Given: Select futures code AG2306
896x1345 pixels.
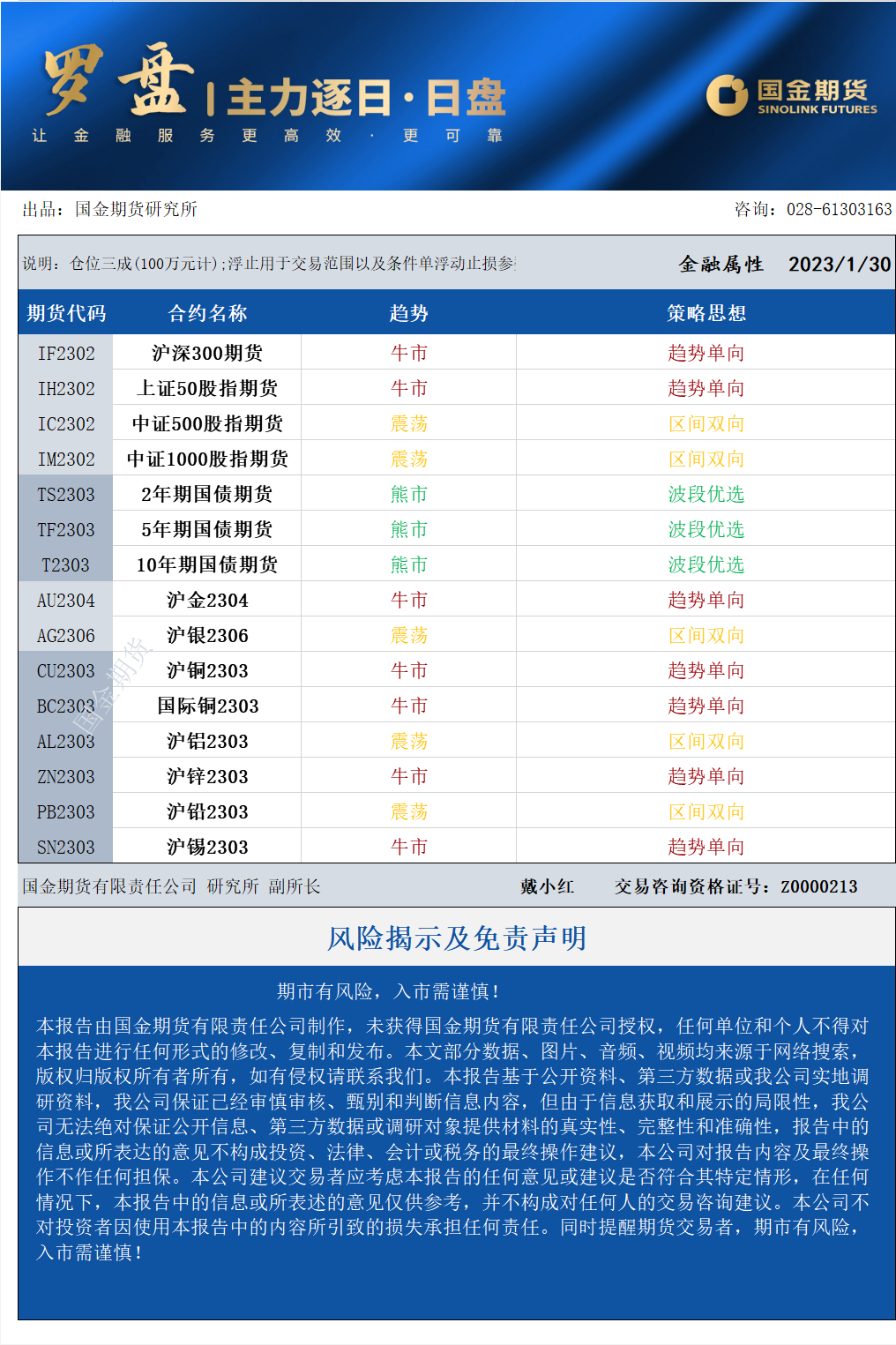Looking at the screenshot, I should pos(66,635).
